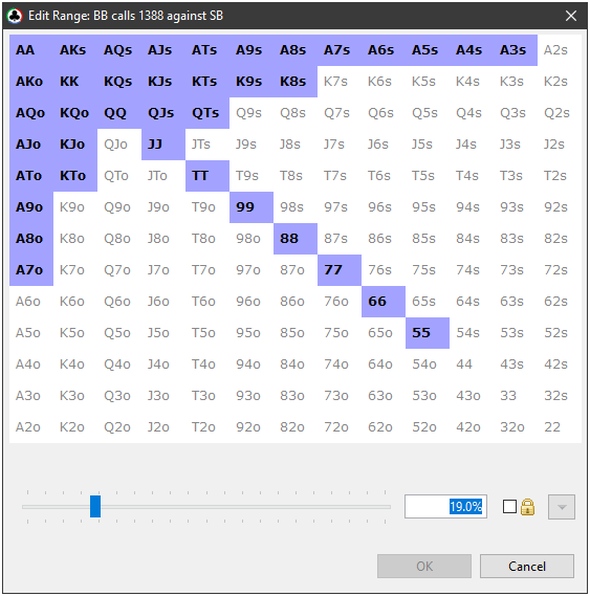Click the OK button

[x=424, y=566]
